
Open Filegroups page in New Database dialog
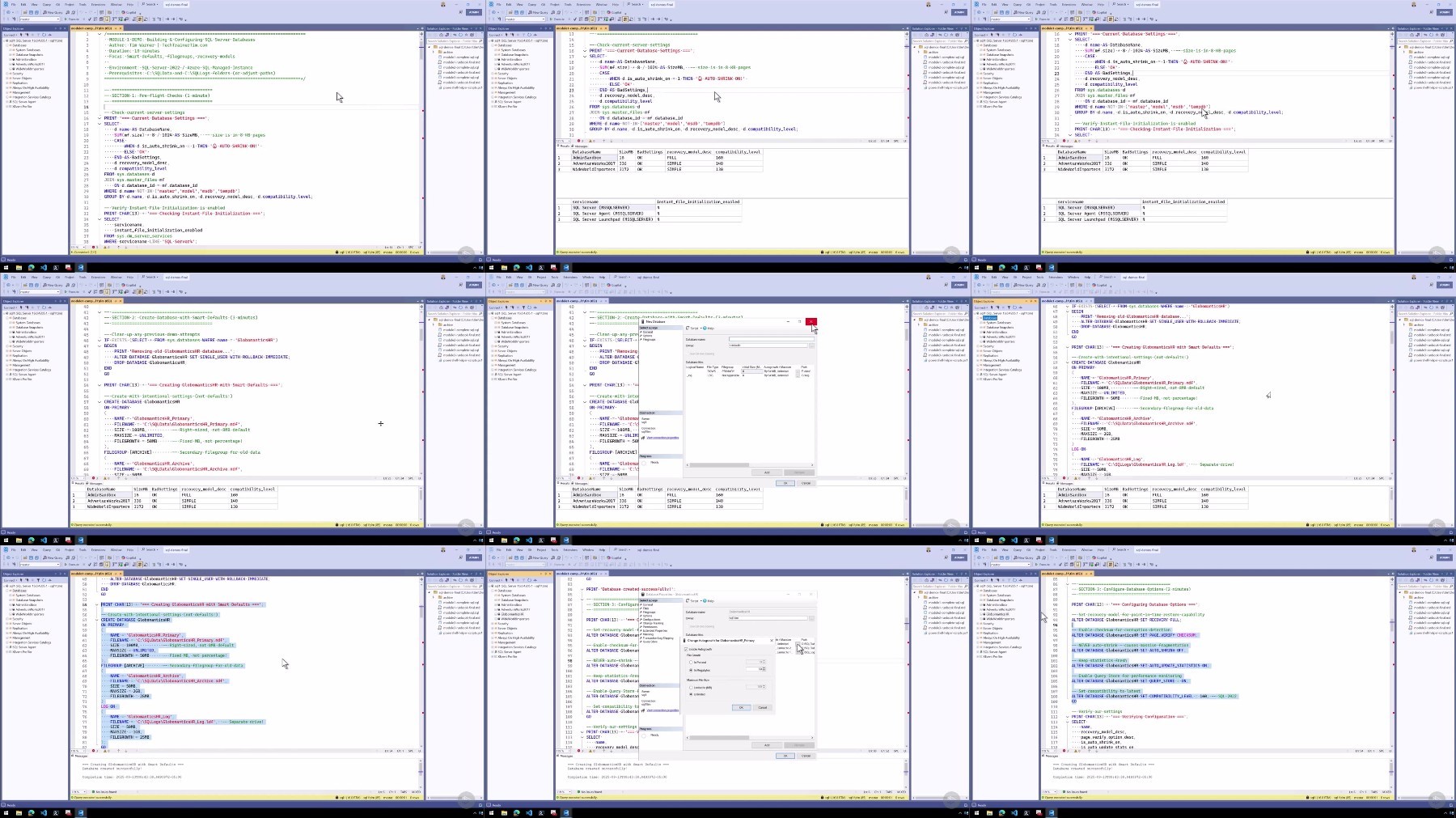click(649, 340)
